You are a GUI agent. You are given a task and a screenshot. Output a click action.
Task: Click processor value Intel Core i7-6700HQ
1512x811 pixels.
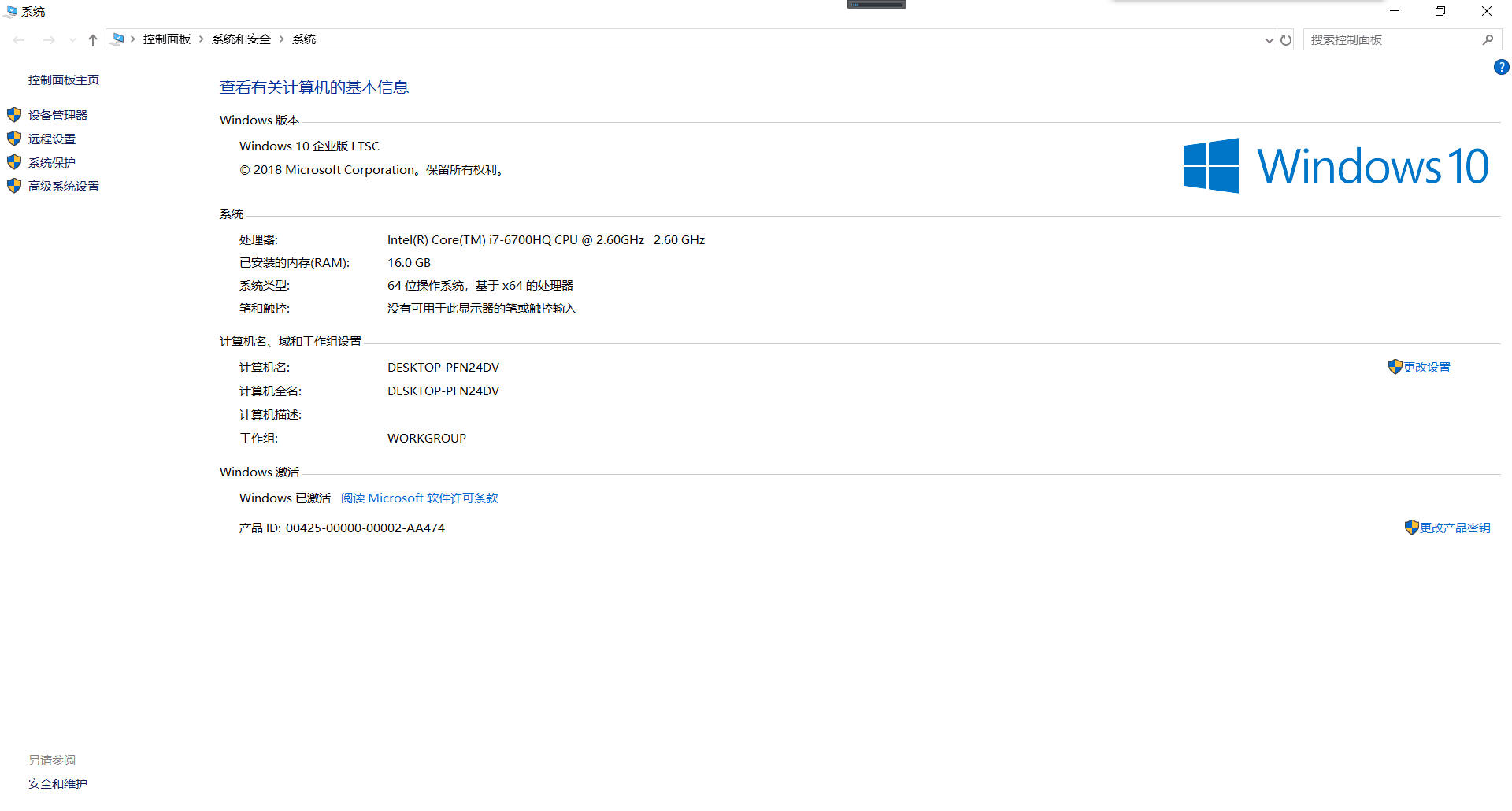pyautogui.click(x=546, y=240)
